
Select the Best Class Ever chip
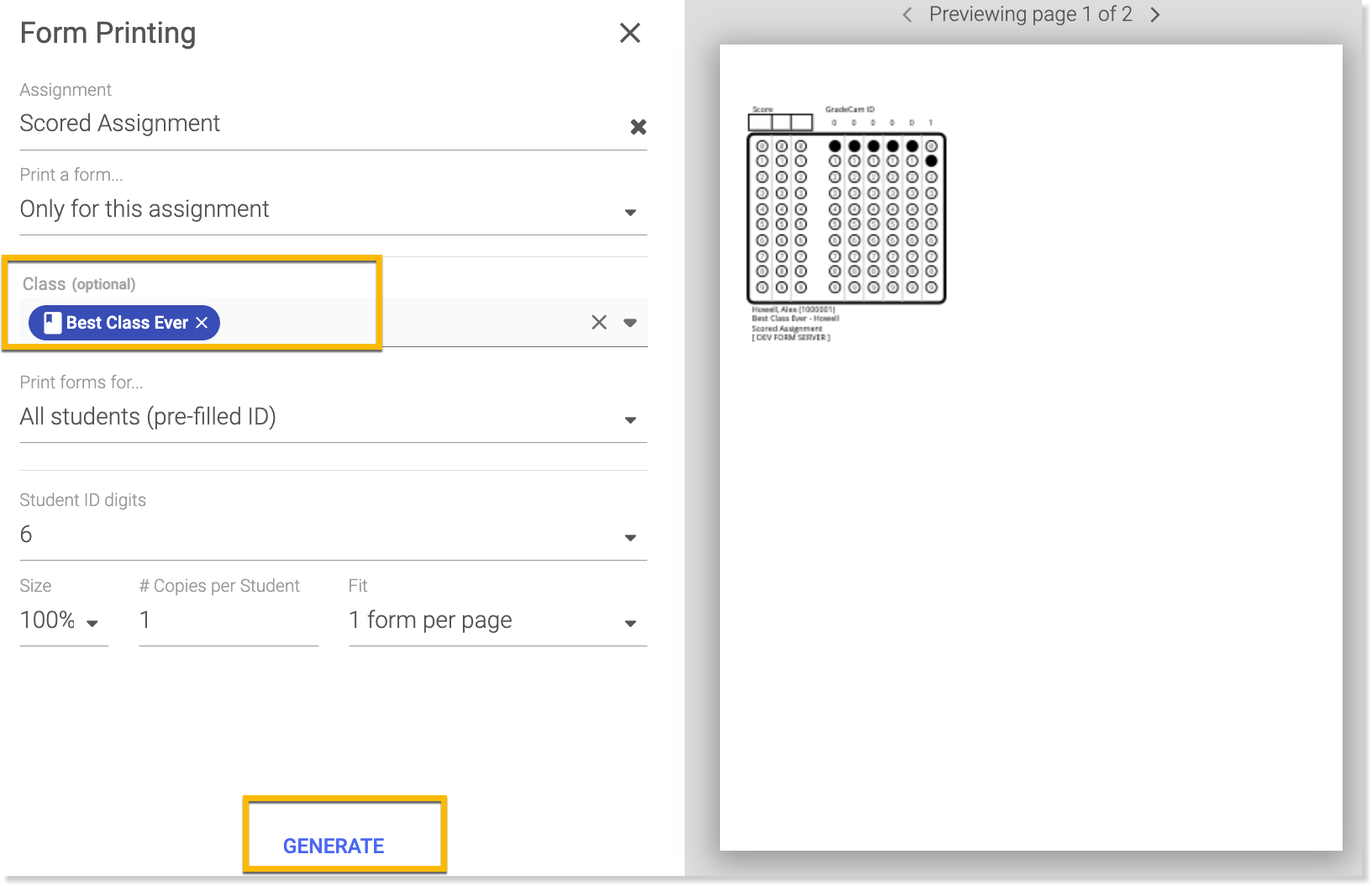point(127,323)
